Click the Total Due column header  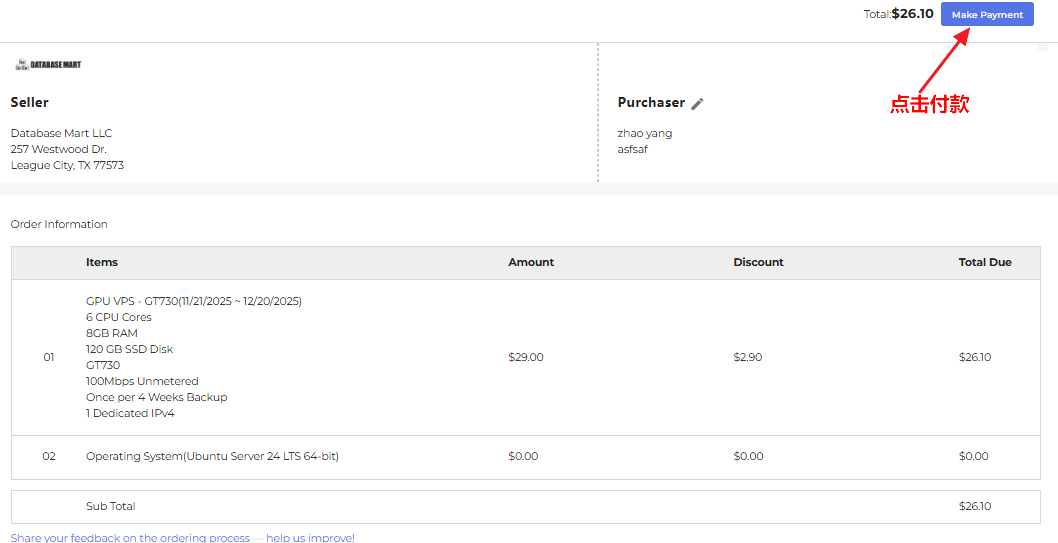(x=984, y=262)
